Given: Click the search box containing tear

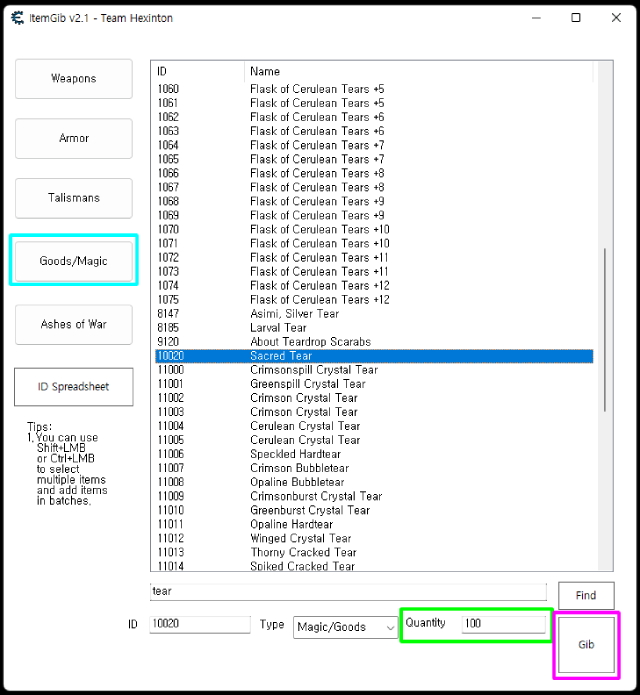Looking at the screenshot, I should (348, 592).
